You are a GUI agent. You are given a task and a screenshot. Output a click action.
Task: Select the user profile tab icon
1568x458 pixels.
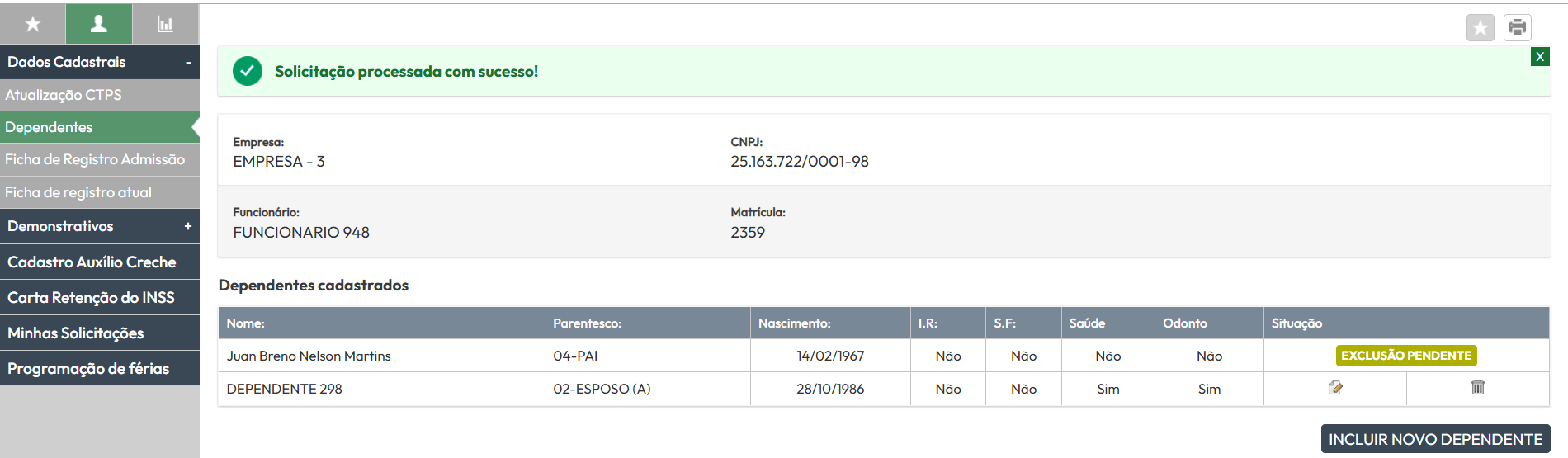tap(99, 24)
